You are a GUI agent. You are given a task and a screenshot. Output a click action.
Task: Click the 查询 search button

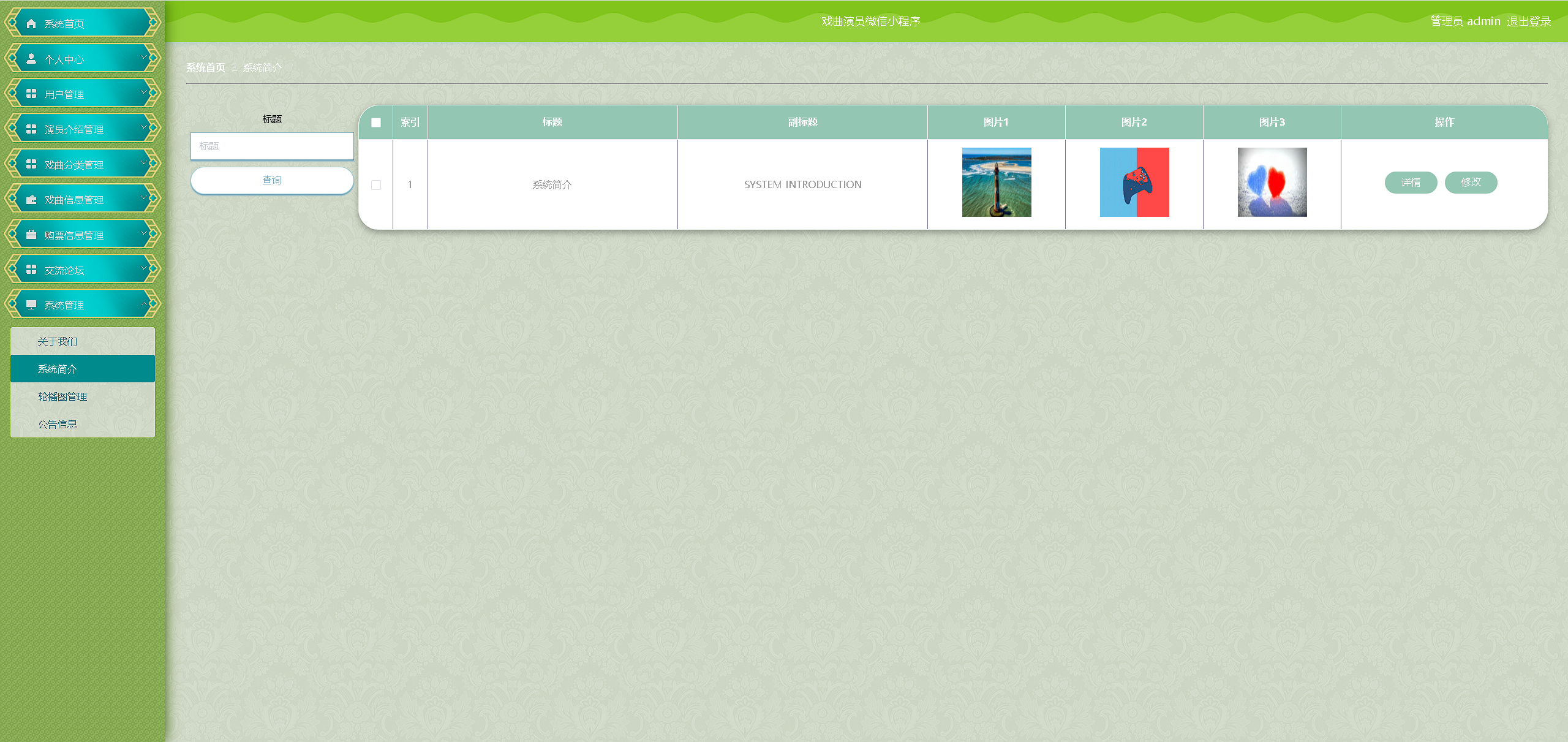click(x=272, y=180)
